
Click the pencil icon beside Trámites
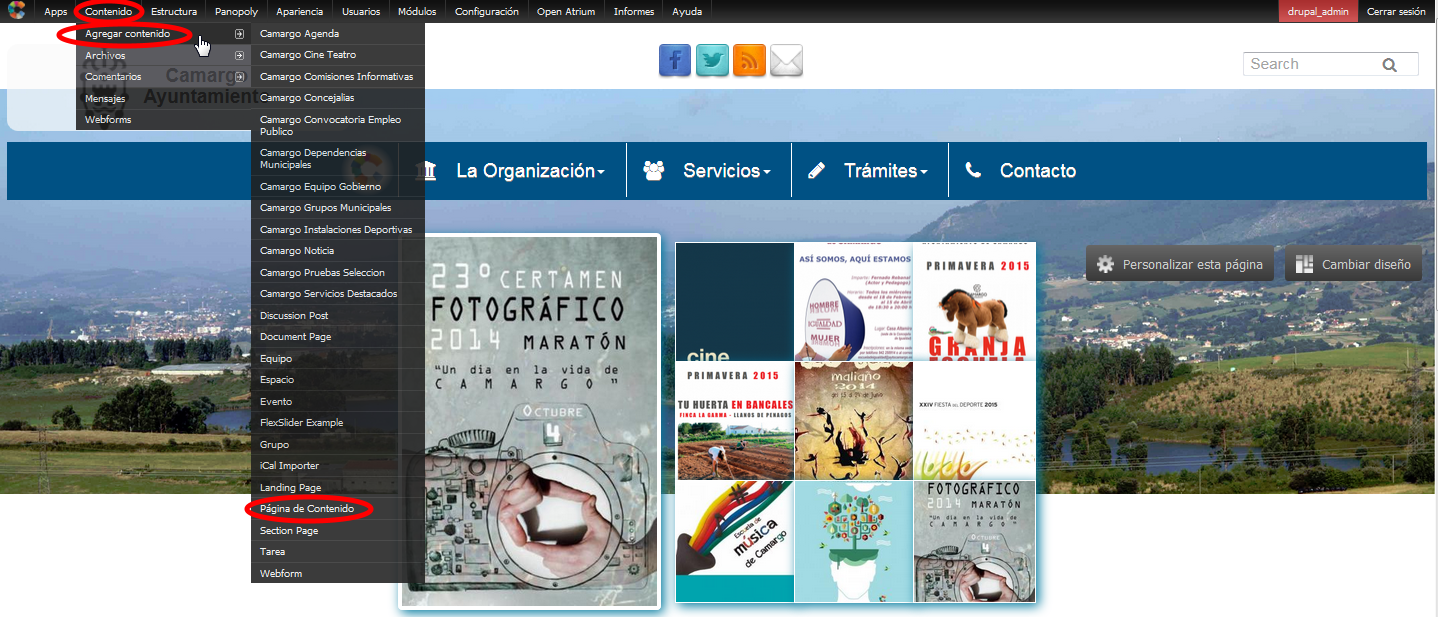[x=816, y=171]
